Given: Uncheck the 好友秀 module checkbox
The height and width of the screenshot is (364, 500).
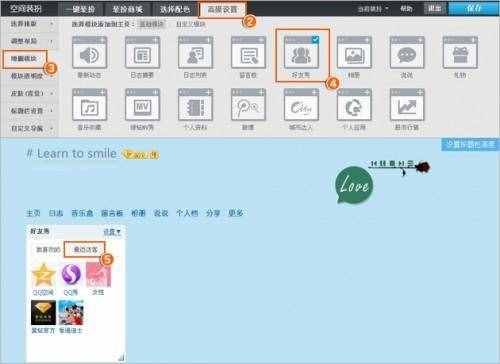Looking at the screenshot, I should click(x=315, y=40).
